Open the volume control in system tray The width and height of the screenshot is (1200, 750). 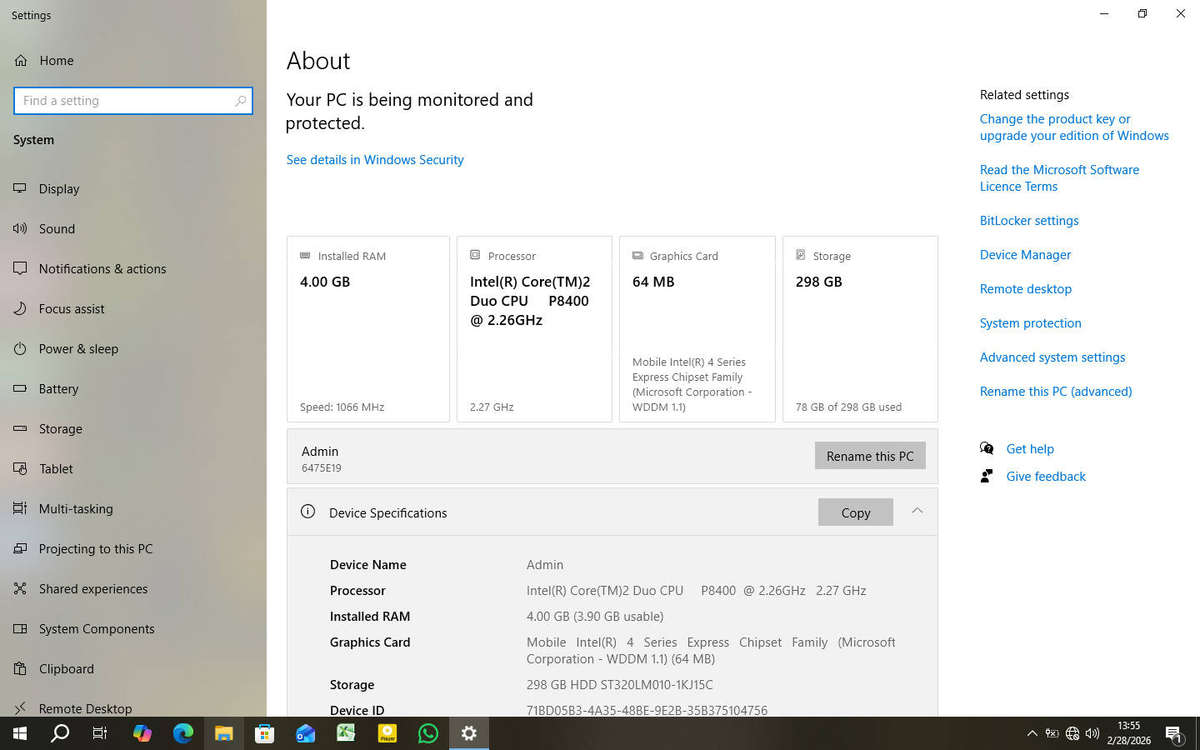click(1092, 733)
